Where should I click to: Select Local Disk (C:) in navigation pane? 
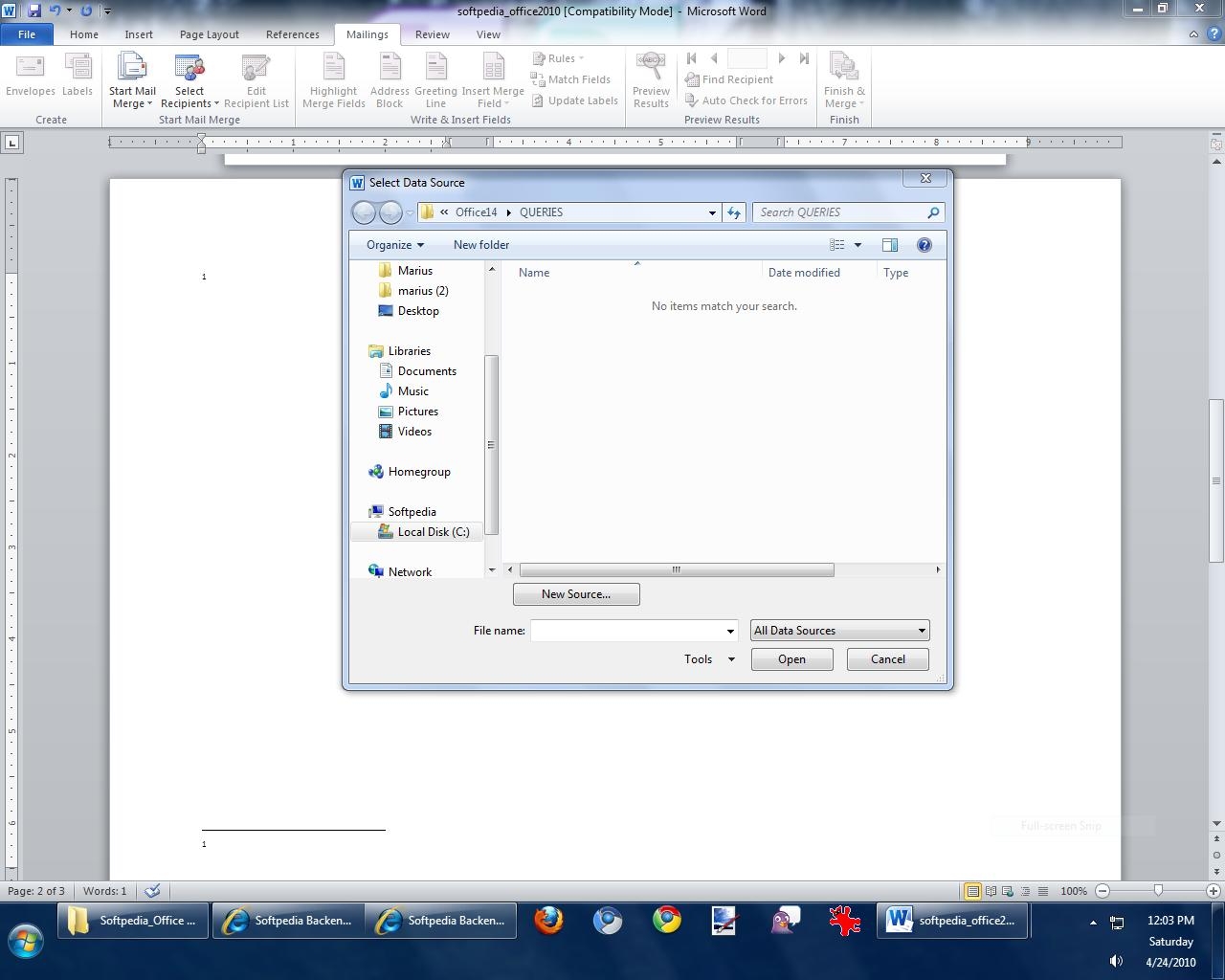(433, 532)
